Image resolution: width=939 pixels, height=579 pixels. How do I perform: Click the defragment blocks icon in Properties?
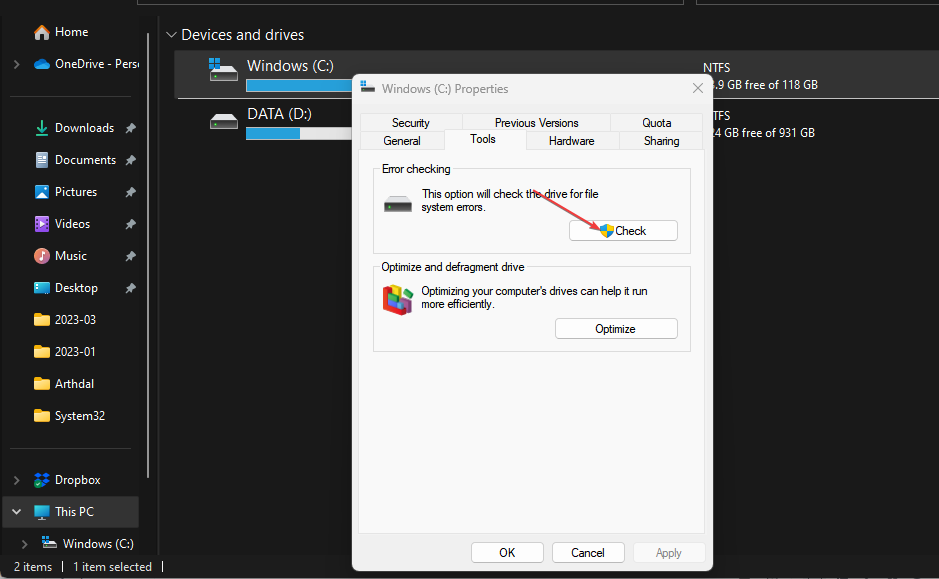tap(398, 299)
